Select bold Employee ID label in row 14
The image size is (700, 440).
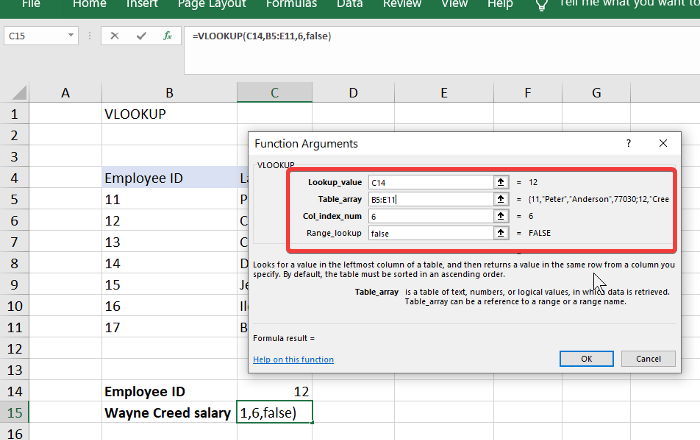169,391
